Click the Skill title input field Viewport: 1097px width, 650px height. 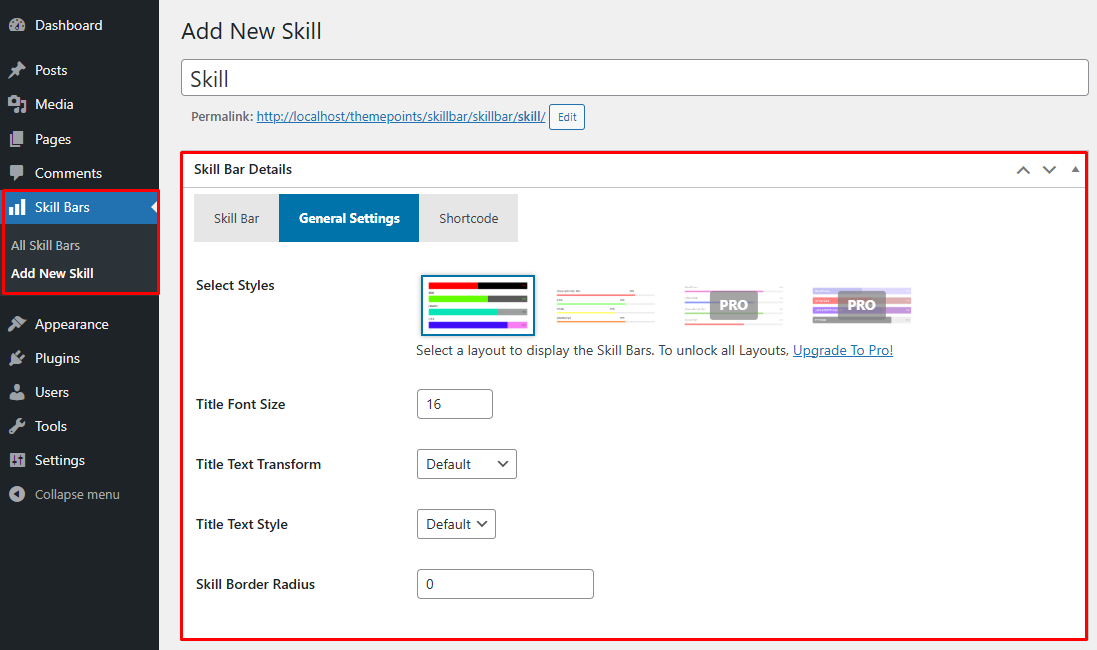pyautogui.click(x=635, y=78)
